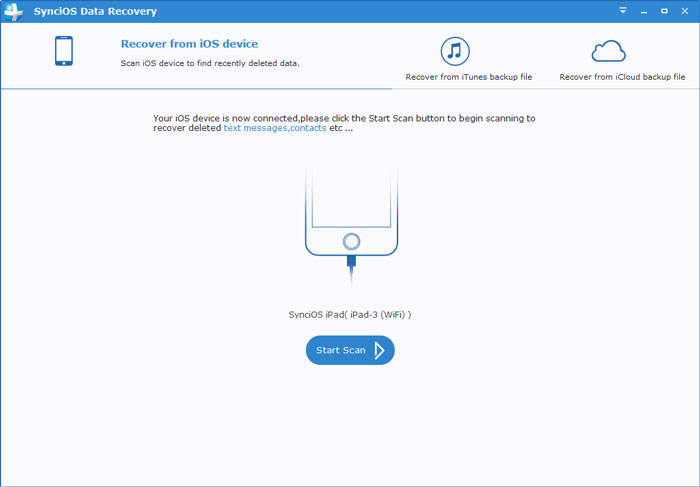This screenshot has width=700, height=487.
Task: Open the title bar dropdown menu icon
Action: (623, 10)
